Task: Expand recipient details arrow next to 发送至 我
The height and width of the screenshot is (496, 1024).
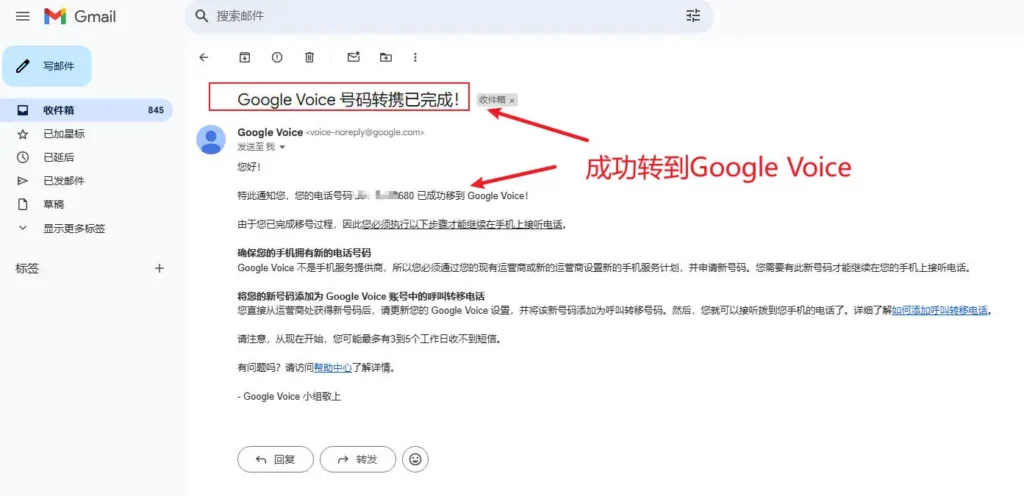Action: pyautogui.click(x=282, y=147)
